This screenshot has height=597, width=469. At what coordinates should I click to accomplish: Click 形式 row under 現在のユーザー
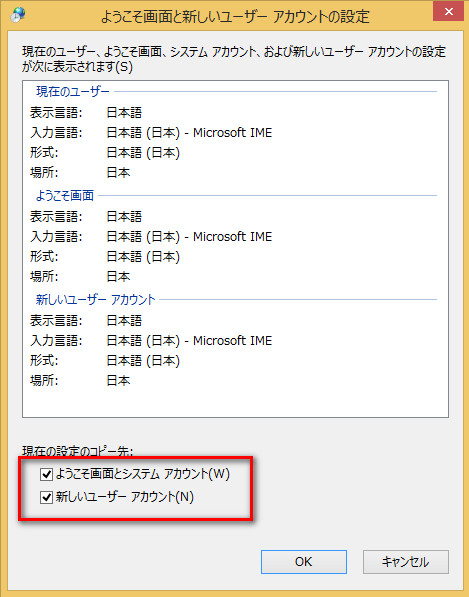(105, 153)
